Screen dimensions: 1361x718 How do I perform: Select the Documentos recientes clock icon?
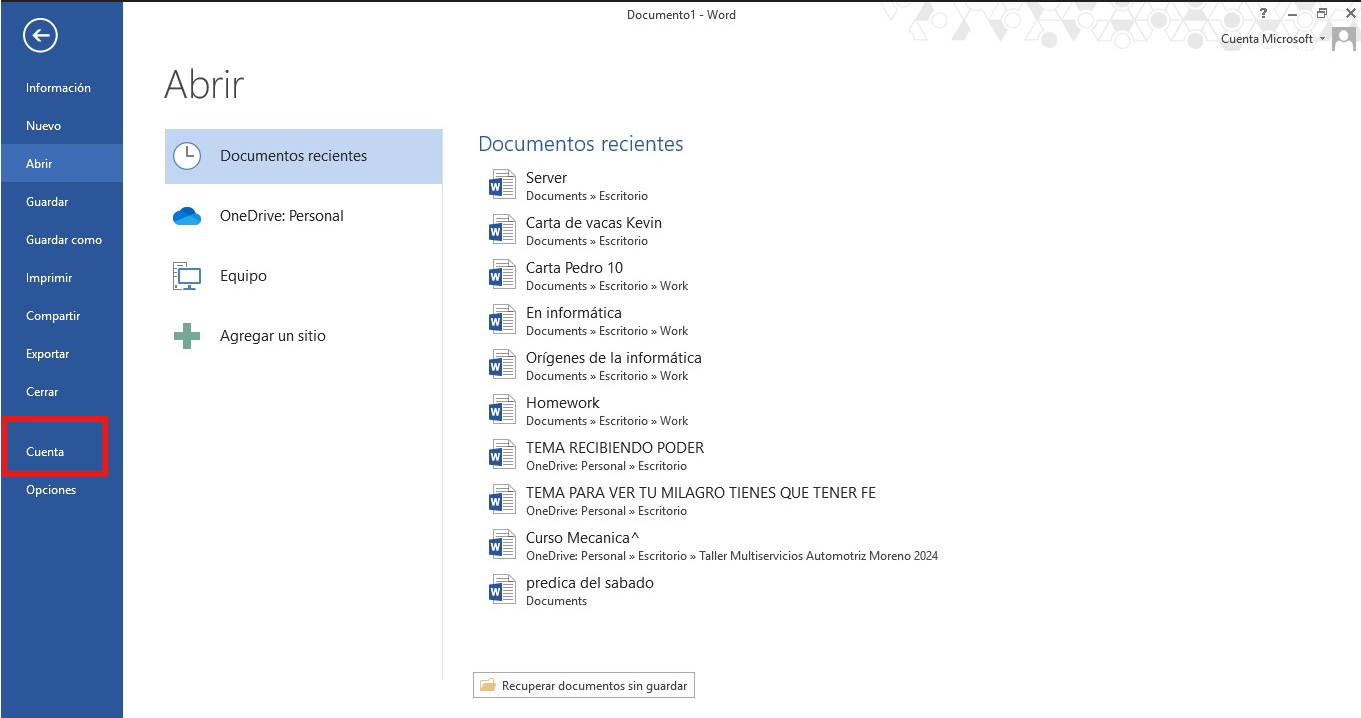pos(187,156)
